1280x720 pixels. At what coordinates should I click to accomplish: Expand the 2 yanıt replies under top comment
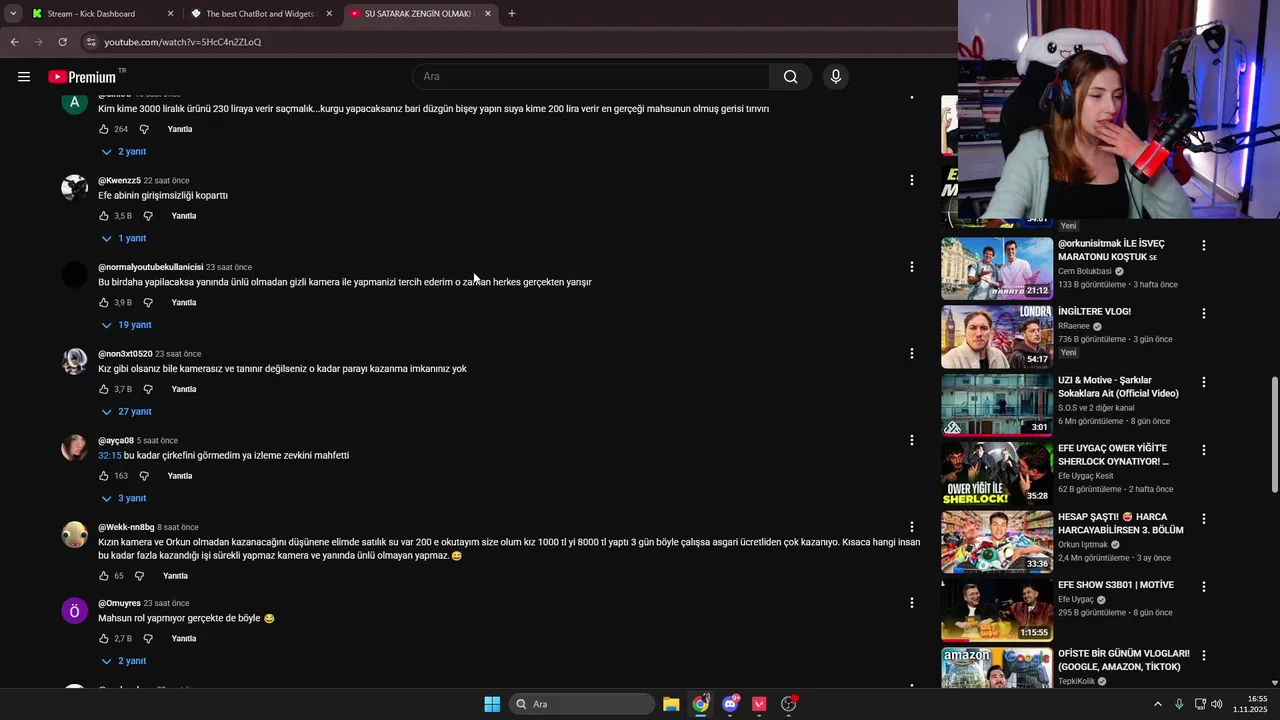pos(124,152)
